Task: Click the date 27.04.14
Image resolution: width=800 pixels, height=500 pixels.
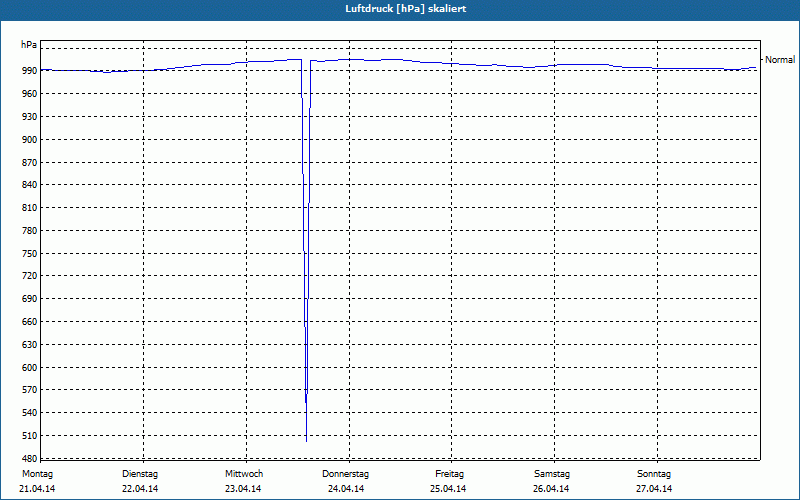Action: point(654,489)
